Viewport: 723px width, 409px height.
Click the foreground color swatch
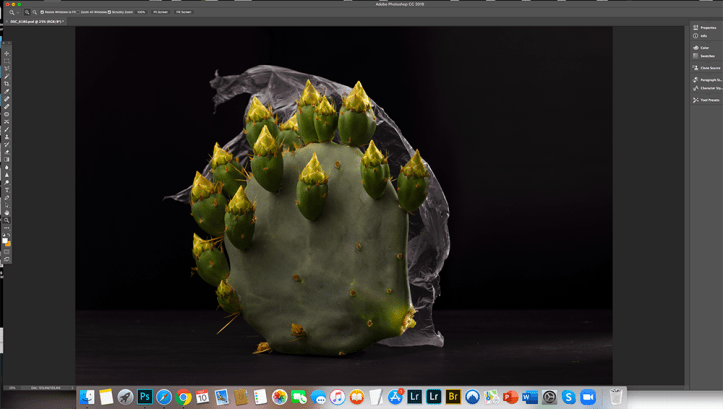click(5, 240)
